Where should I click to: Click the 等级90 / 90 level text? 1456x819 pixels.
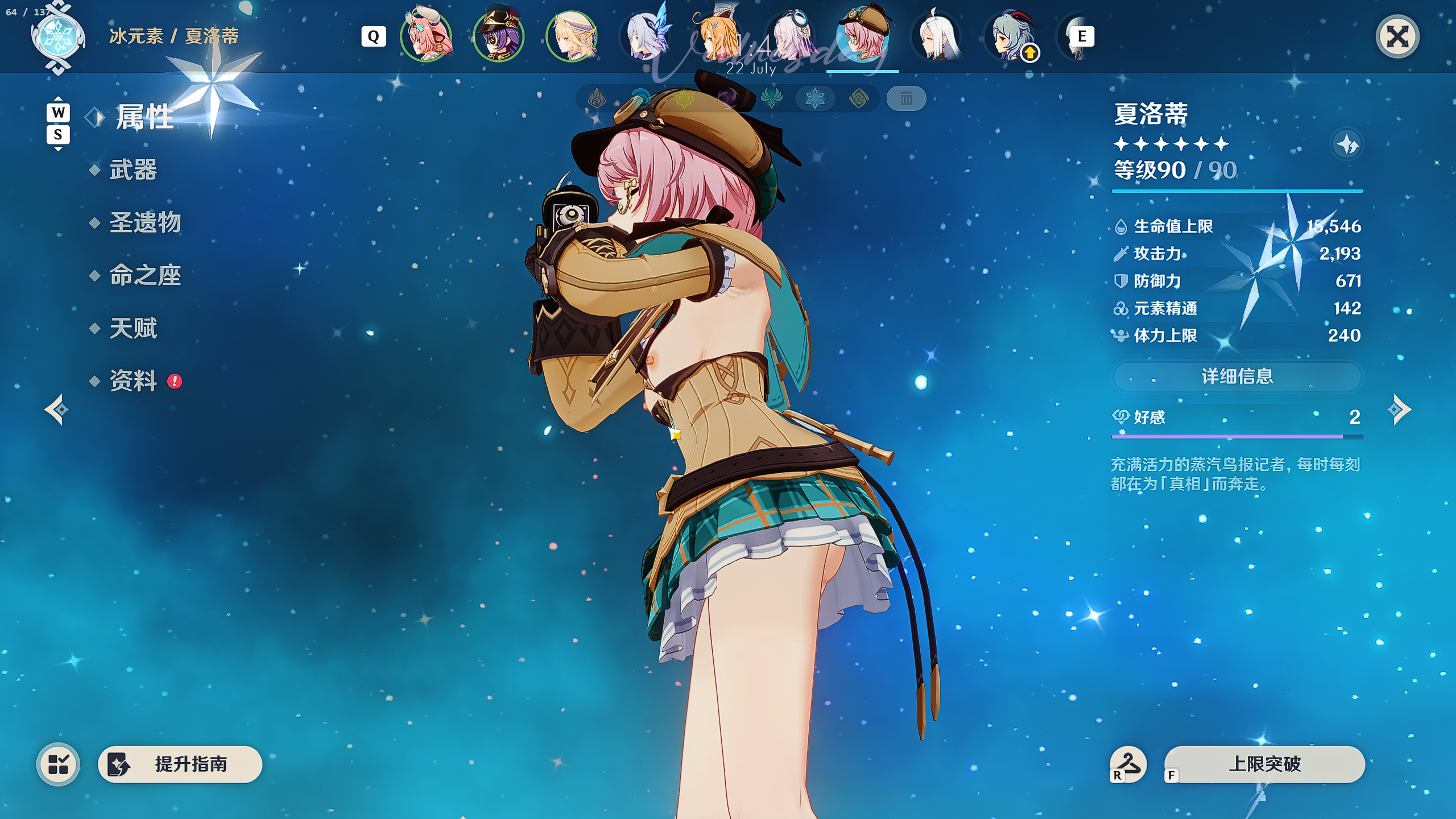1175,170
